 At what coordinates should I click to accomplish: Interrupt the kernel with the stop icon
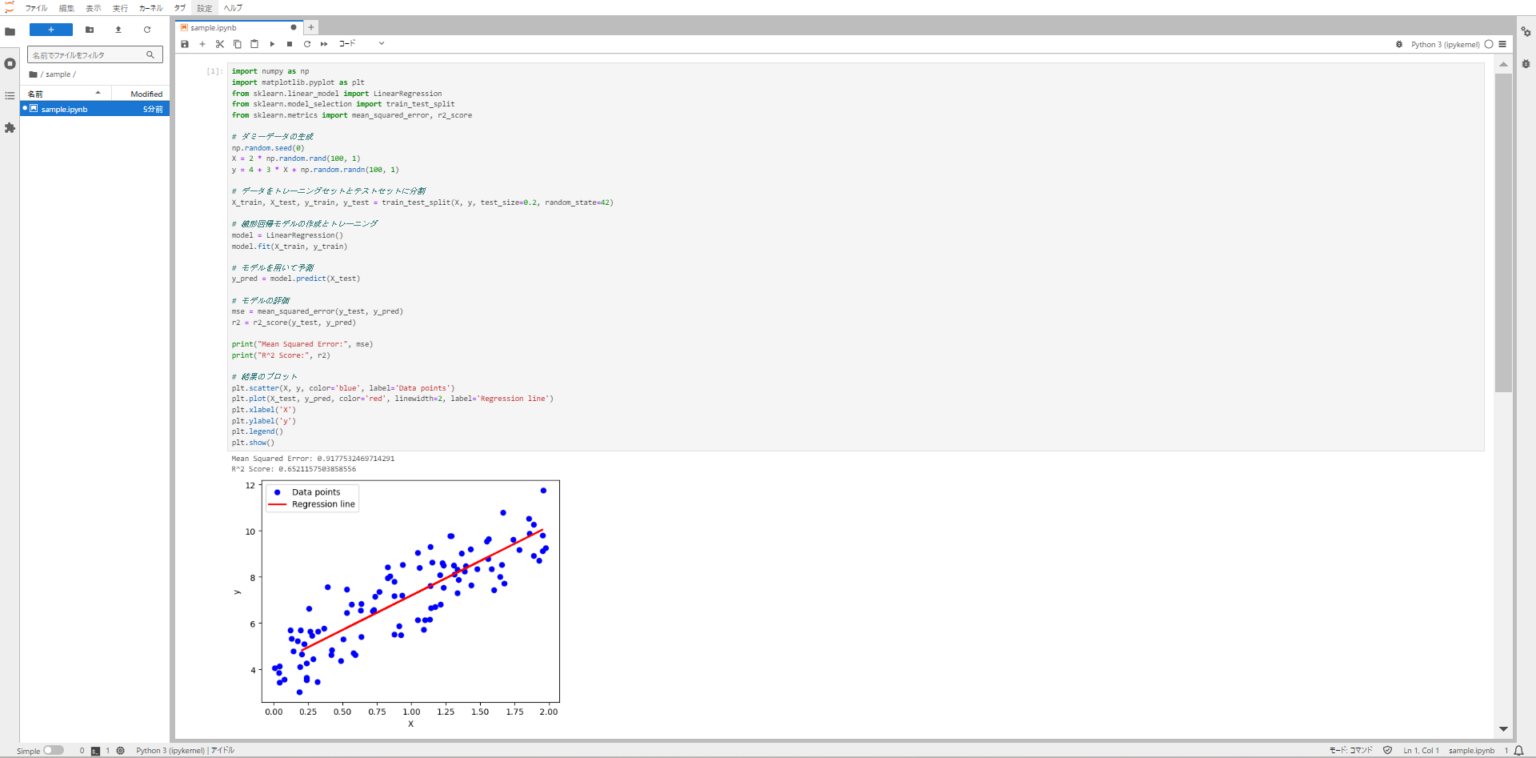click(x=289, y=44)
